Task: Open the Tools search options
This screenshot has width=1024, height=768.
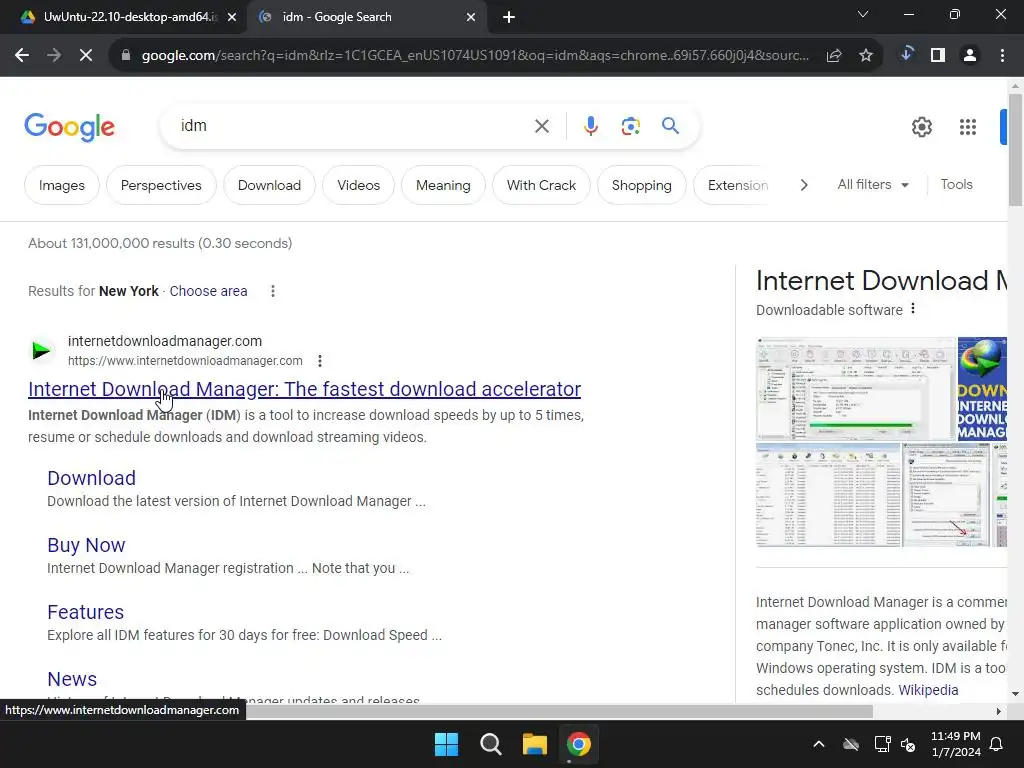Action: pos(956,185)
